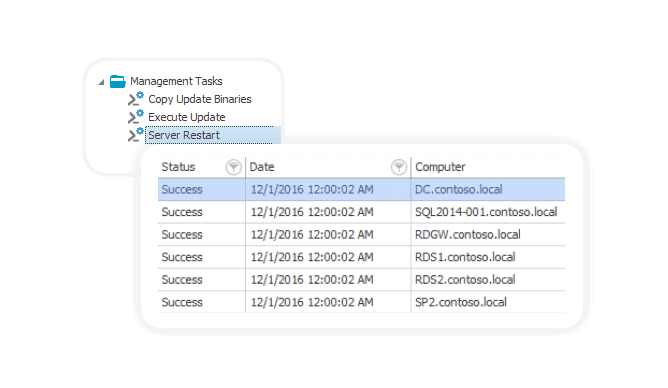668x388 pixels.
Task: Open the Status column filter
Action: (x=233, y=167)
